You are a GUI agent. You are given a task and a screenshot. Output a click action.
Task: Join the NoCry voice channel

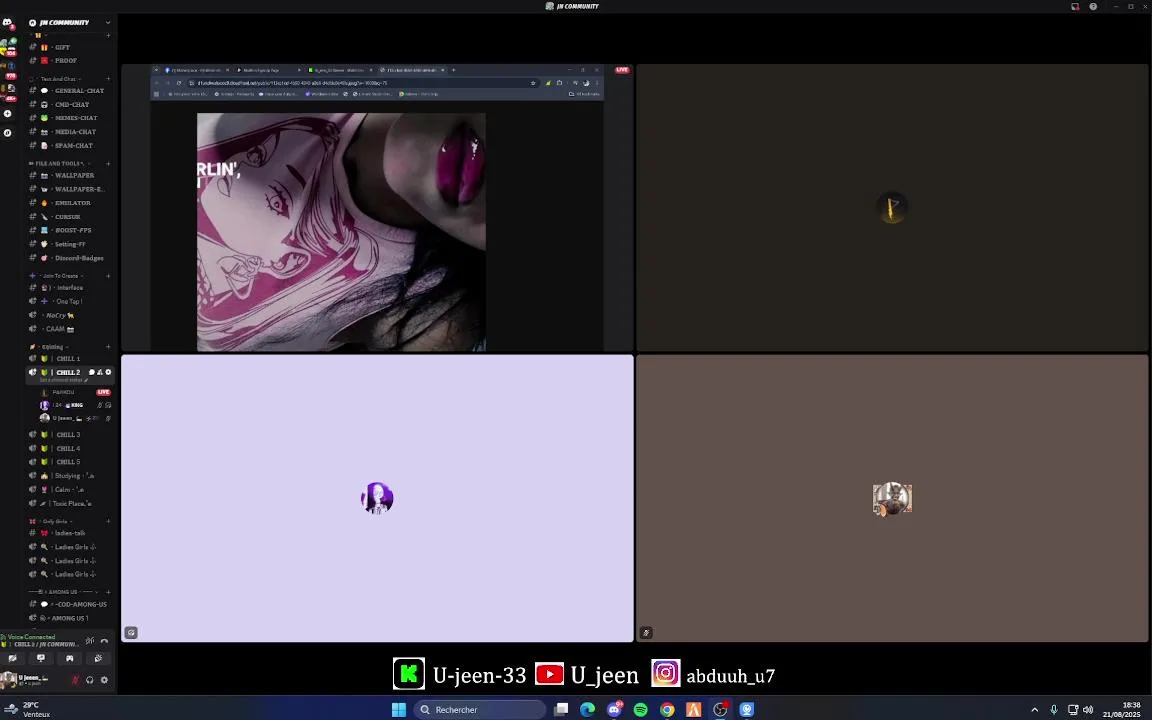coord(70,315)
